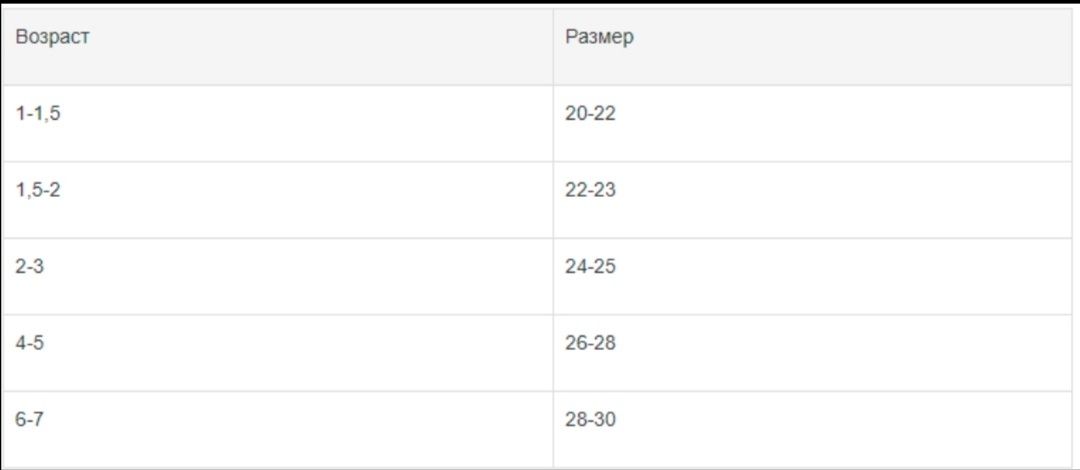Click the Возраст column header
Image resolution: width=1080 pixels, height=470 pixels.
[277, 47]
